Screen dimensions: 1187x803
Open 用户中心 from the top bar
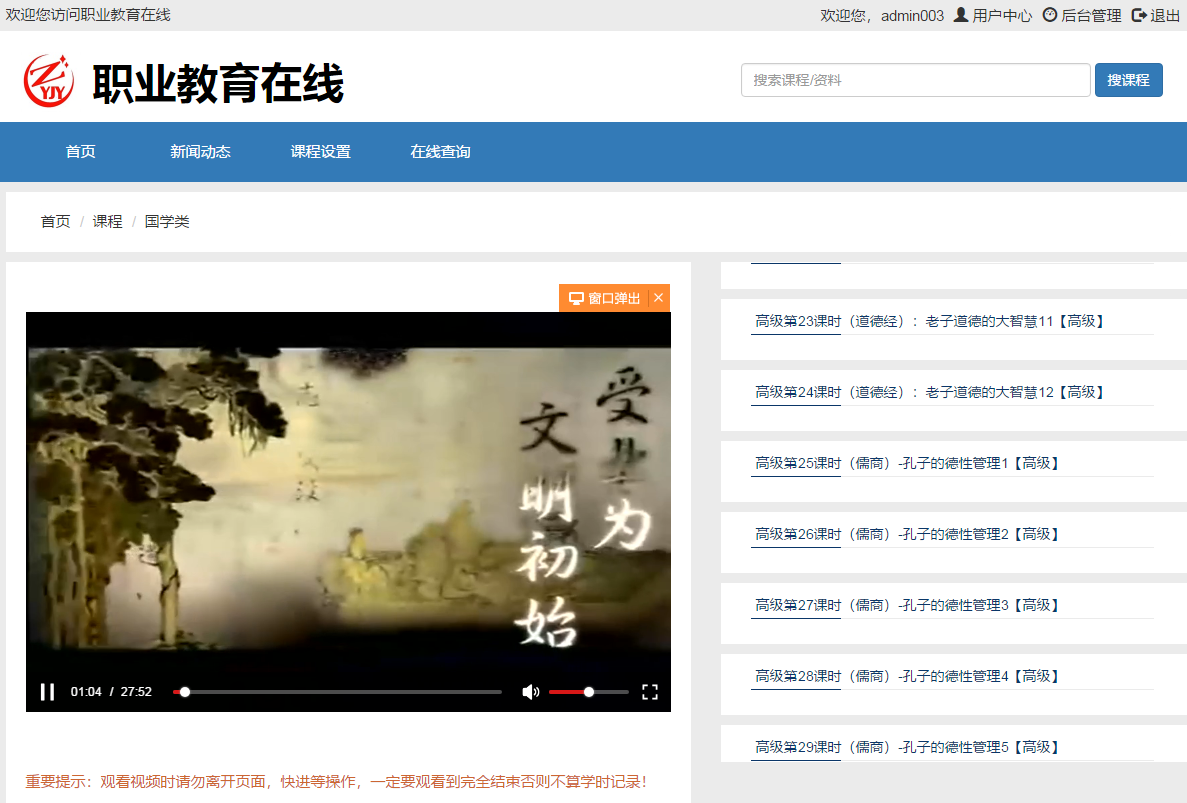click(992, 15)
